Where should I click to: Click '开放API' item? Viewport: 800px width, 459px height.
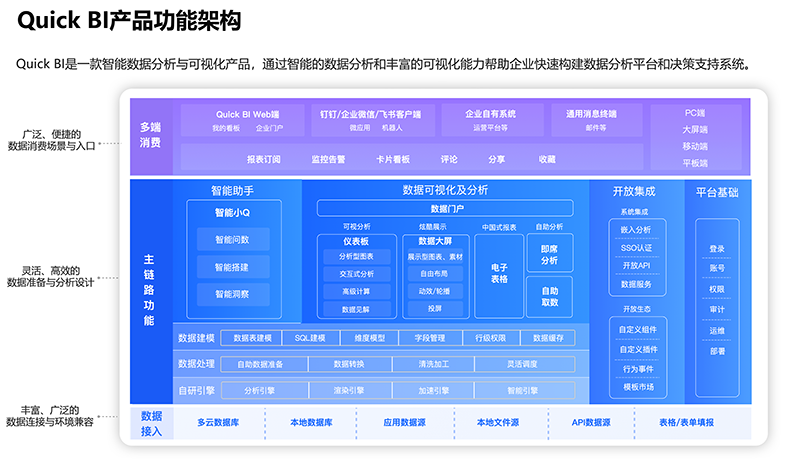(x=636, y=266)
